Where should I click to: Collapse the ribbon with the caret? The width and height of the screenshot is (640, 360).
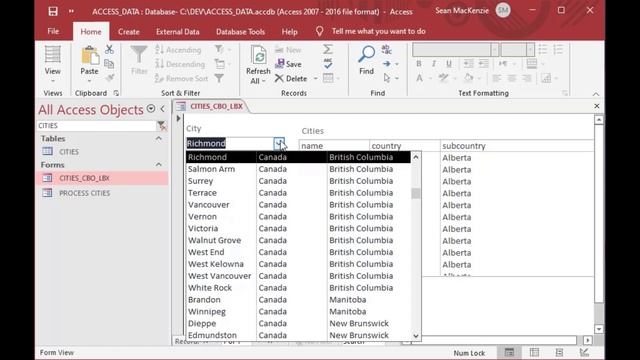596,94
